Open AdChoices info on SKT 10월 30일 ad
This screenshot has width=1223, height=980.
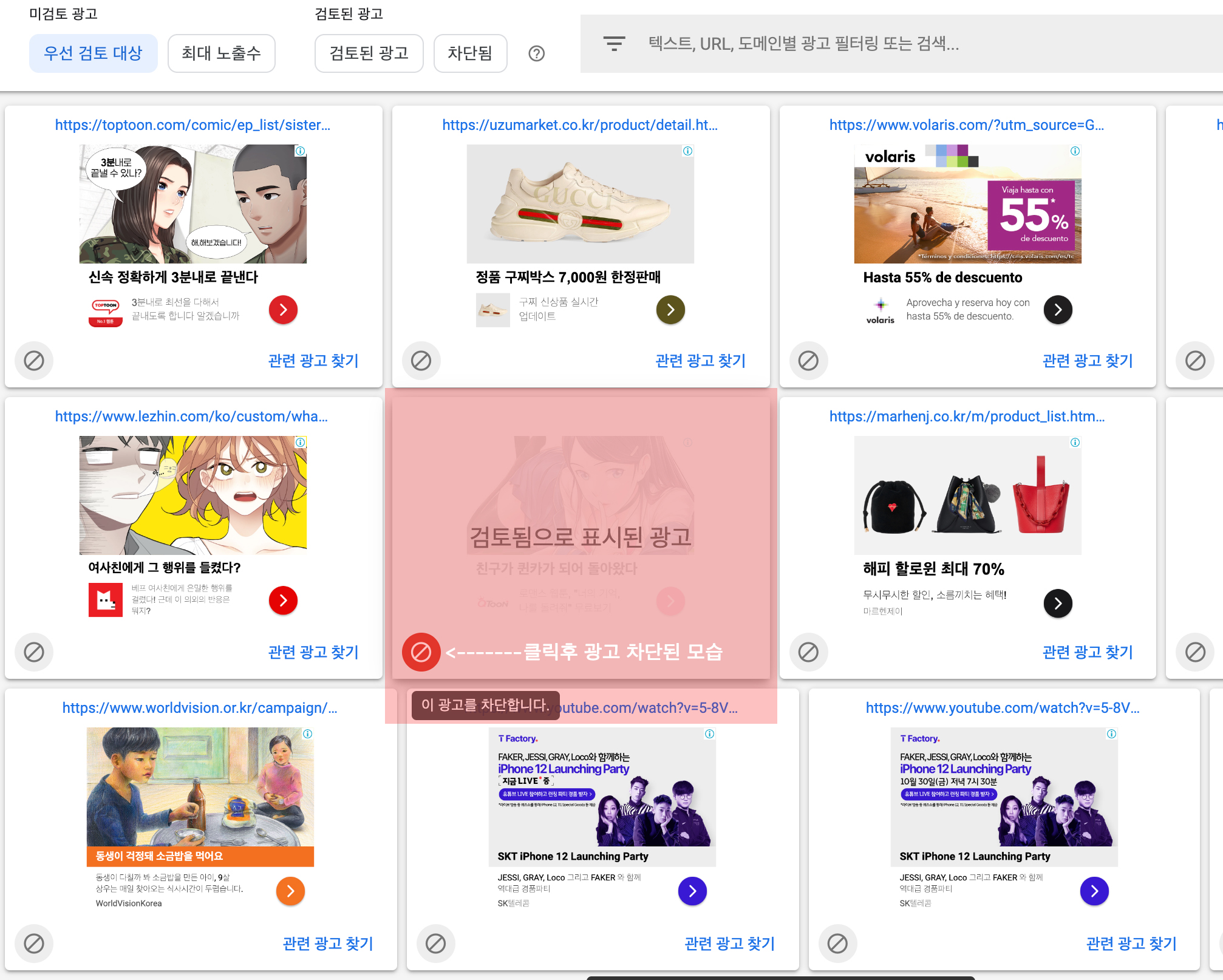1112,733
